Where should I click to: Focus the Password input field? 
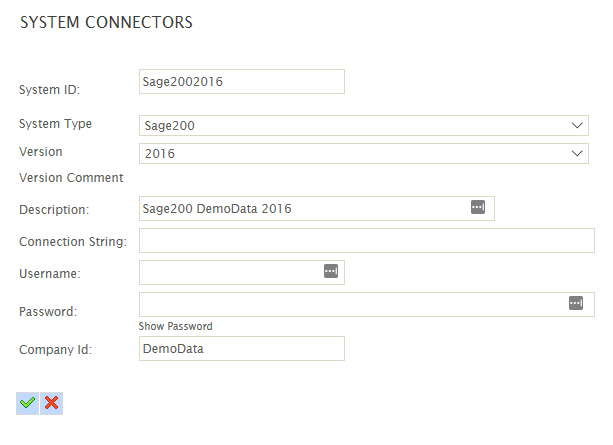(x=352, y=304)
